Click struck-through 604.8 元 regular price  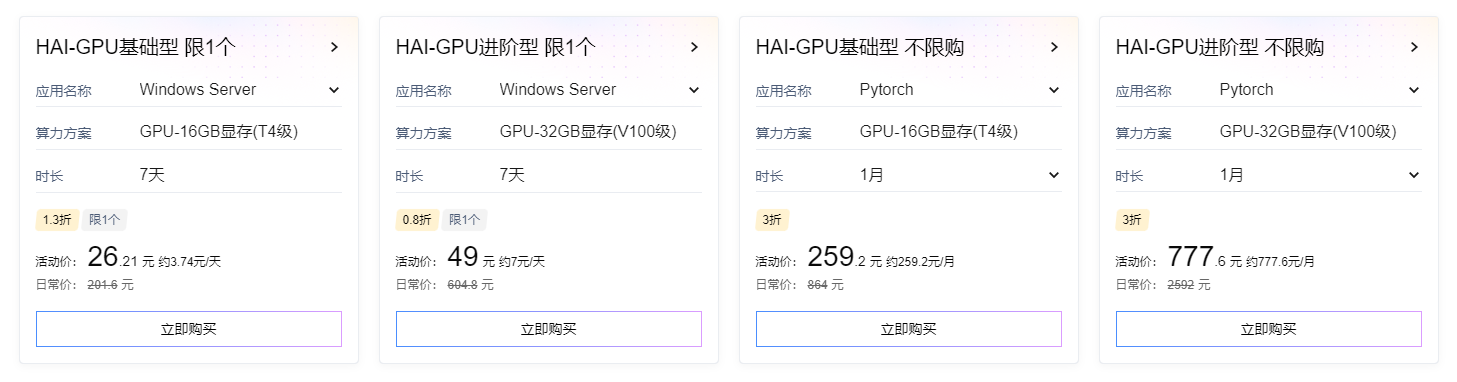coord(470,285)
